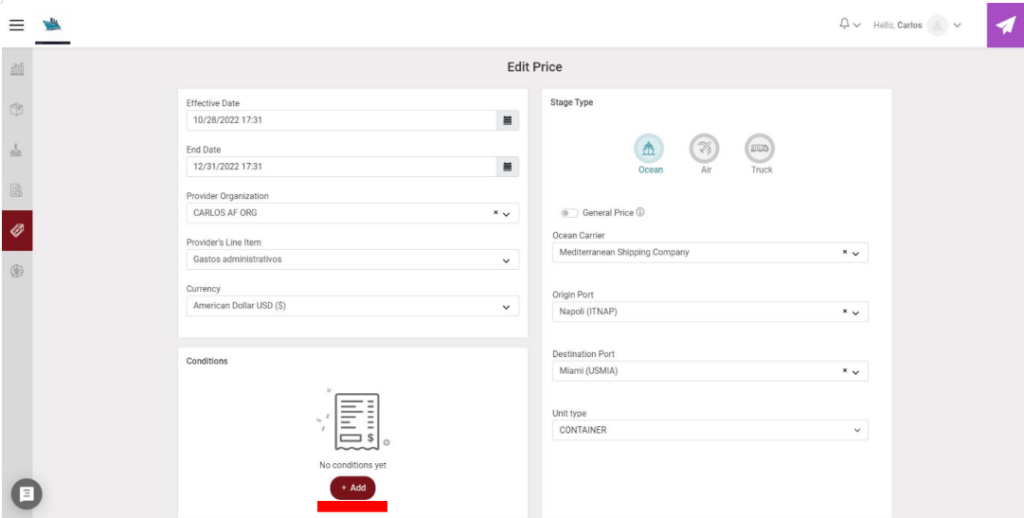Open the third sidebar icon below the box
This screenshot has height=518, width=1024.
tap(17, 150)
